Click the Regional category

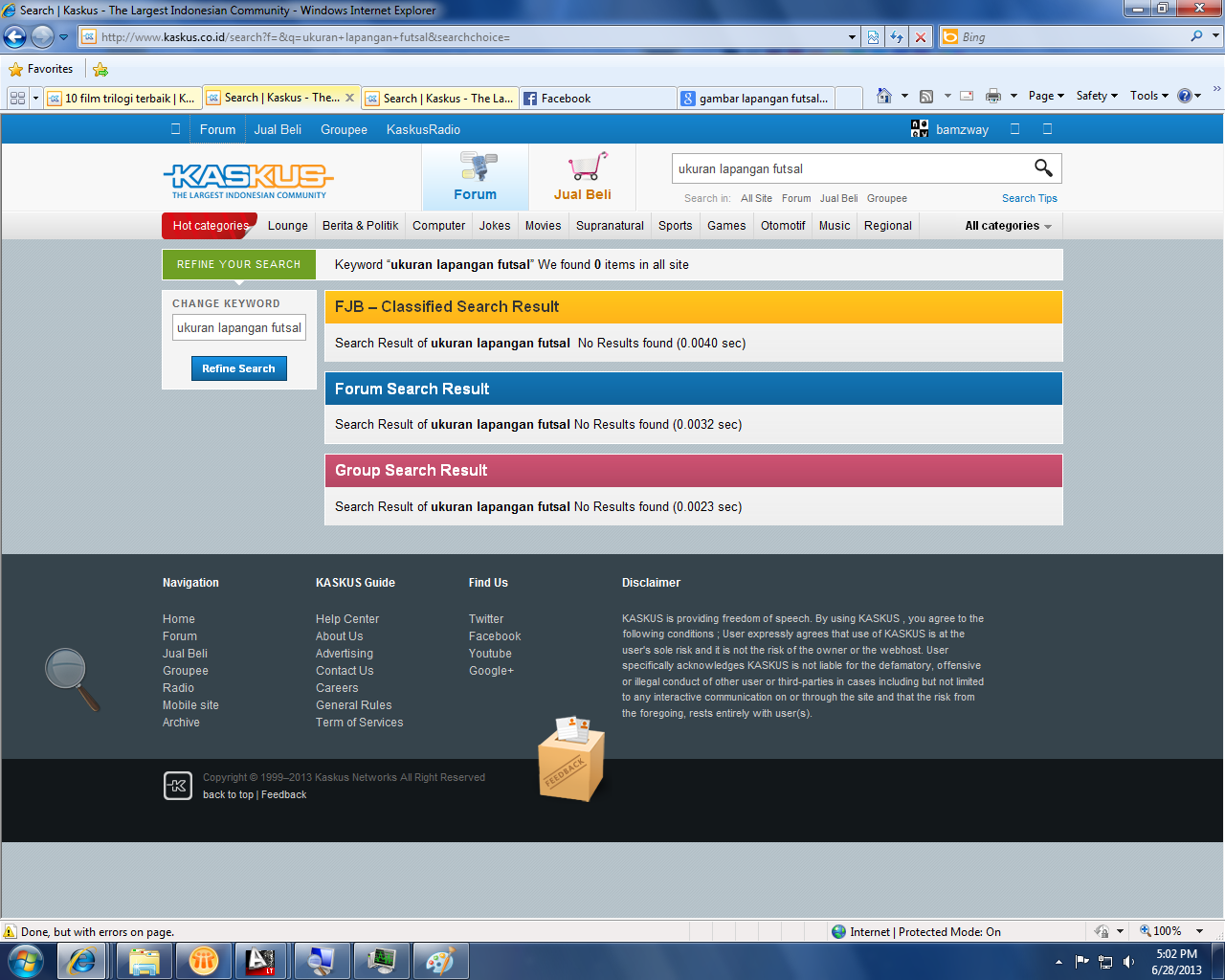point(887,226)
